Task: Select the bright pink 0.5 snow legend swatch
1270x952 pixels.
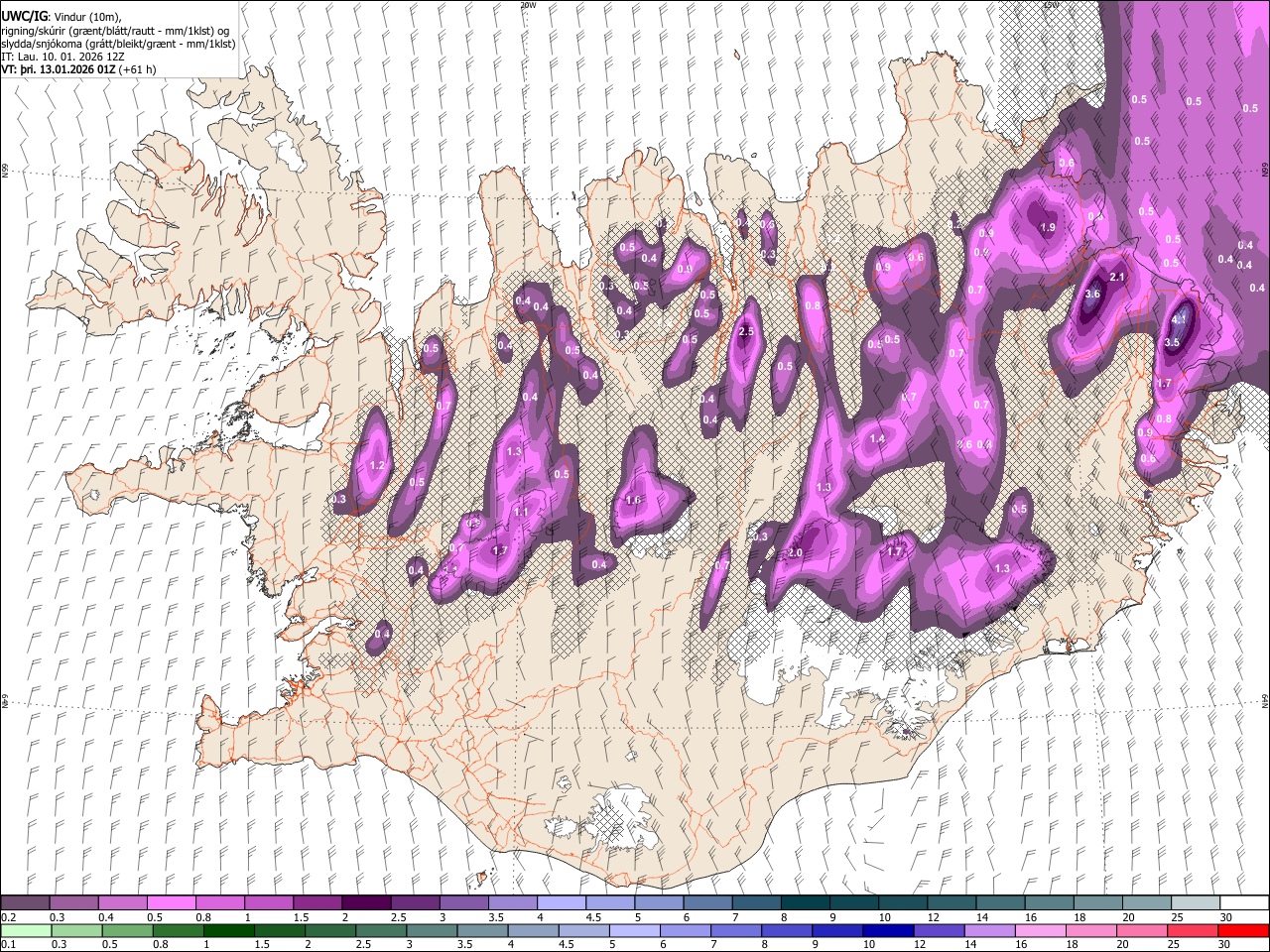Action: click(x=172, y=902)
